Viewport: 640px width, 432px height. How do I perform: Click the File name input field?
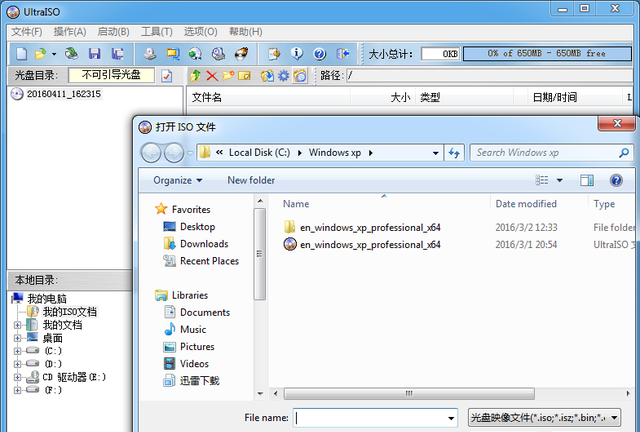coord(375,418)
